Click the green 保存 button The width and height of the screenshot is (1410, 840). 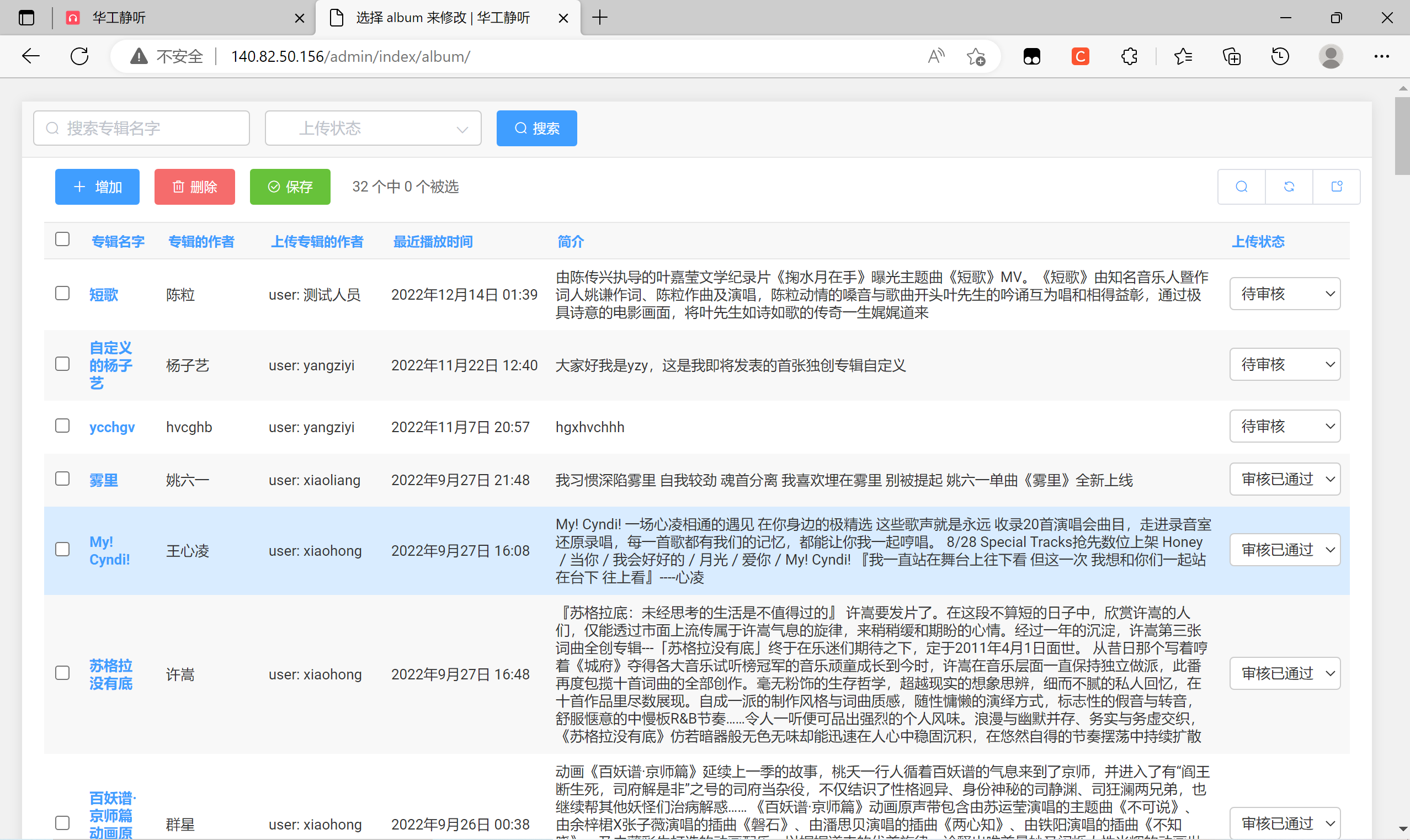click(x=290, y=186)
